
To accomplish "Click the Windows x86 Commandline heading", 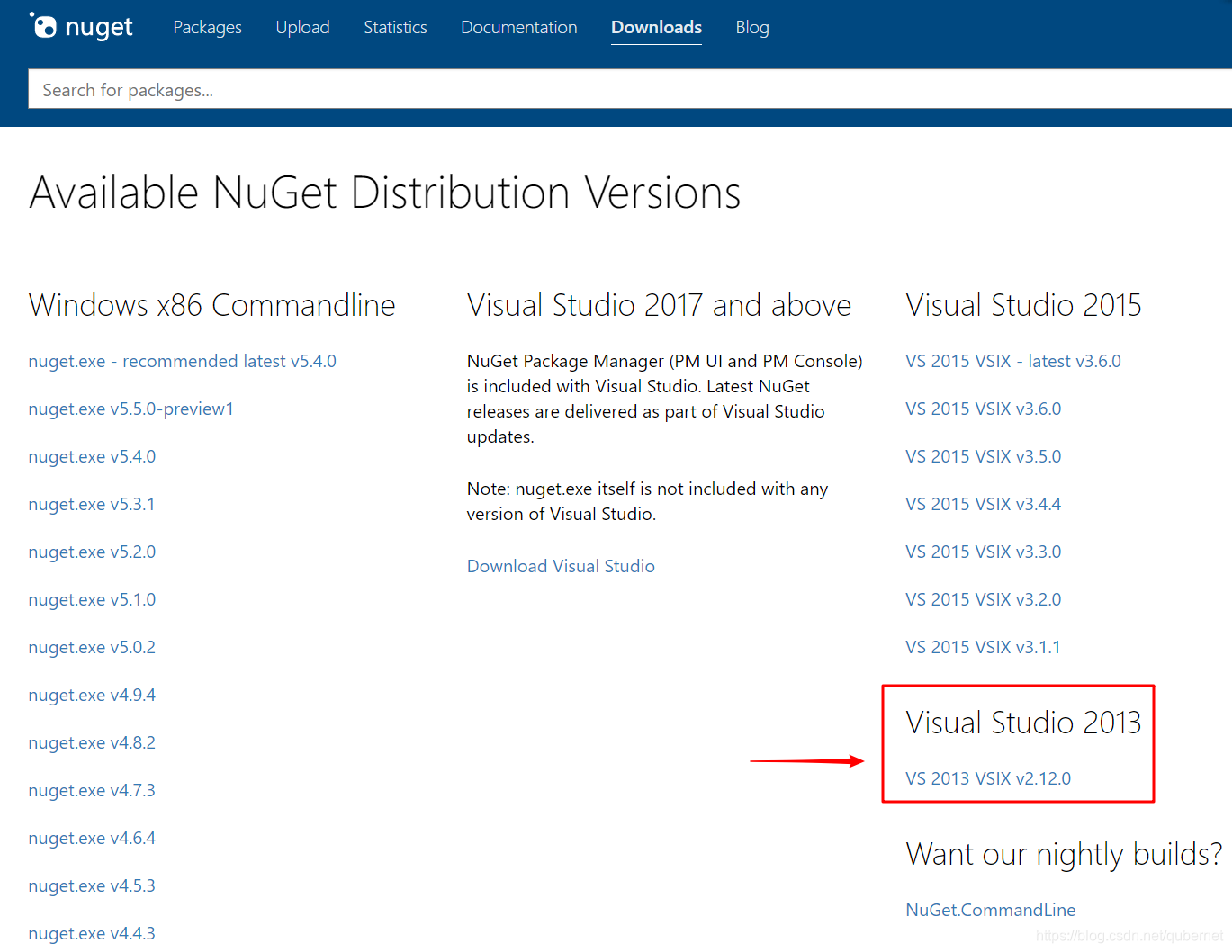I will 212,305.
